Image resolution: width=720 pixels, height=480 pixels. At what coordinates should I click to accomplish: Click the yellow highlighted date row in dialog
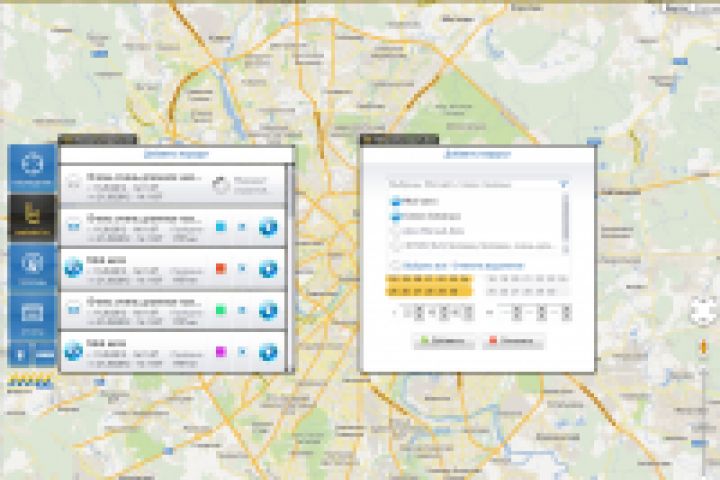(x=429, y=285)
